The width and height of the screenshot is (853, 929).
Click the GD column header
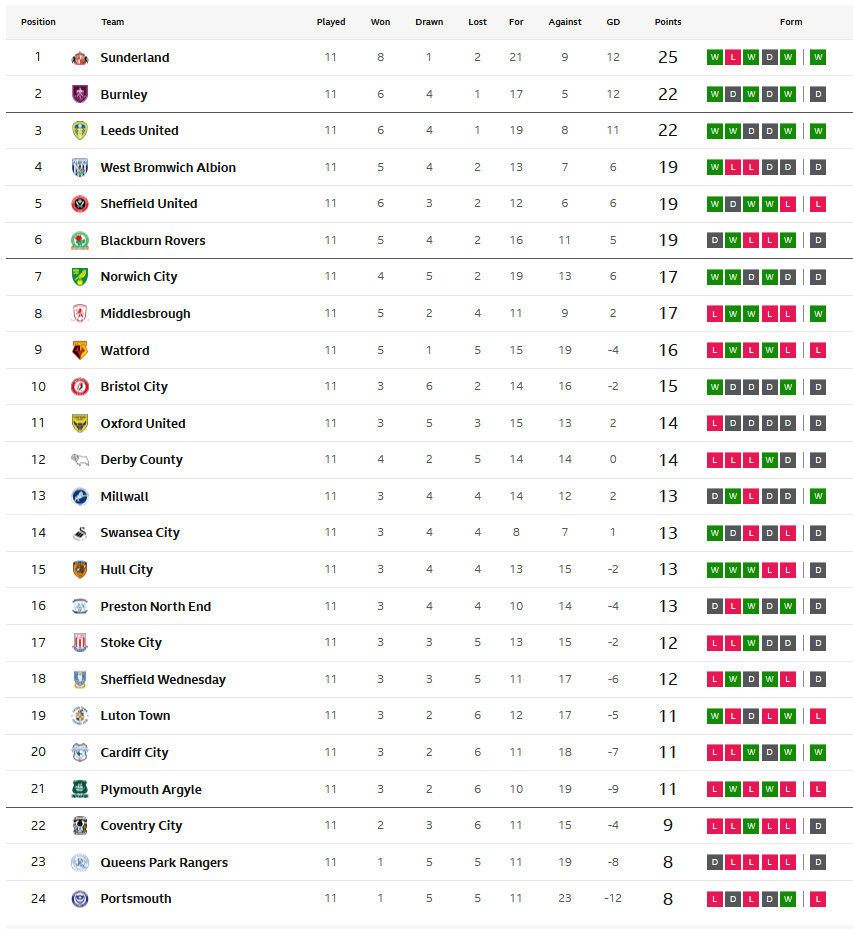pyautogui.click(x=613, y=22)
